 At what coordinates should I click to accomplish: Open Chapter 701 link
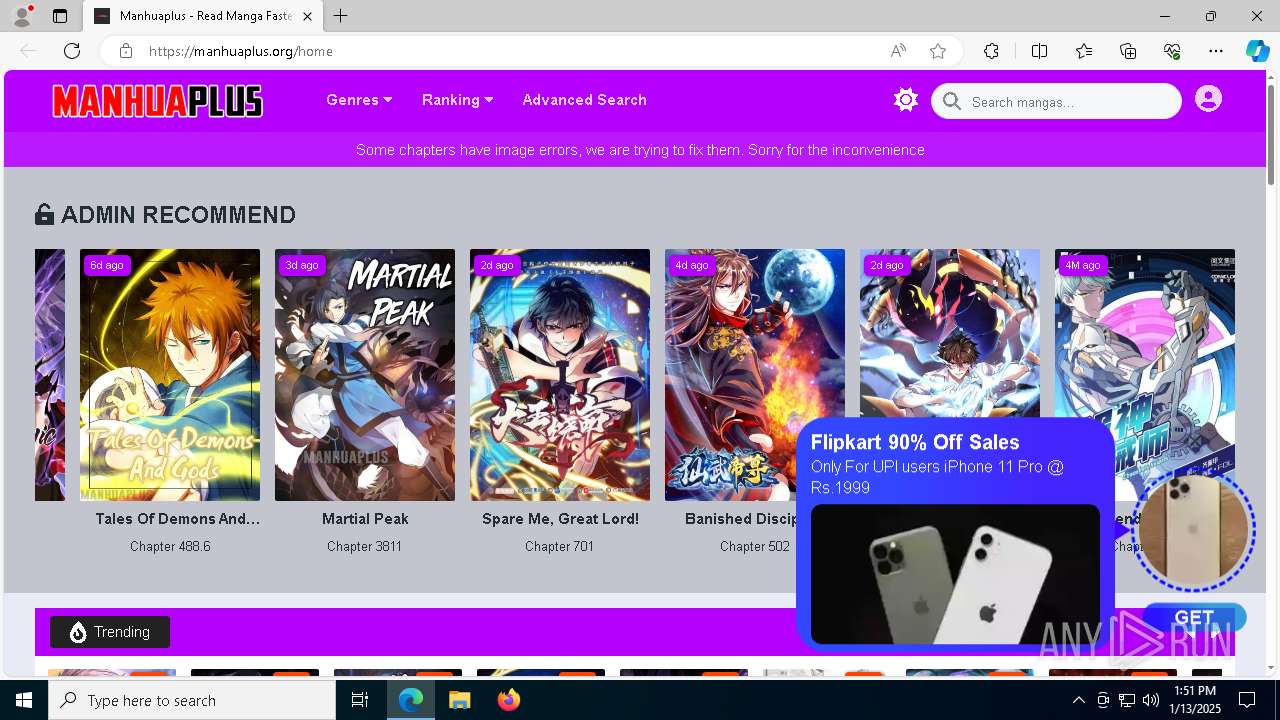(560, 547)
